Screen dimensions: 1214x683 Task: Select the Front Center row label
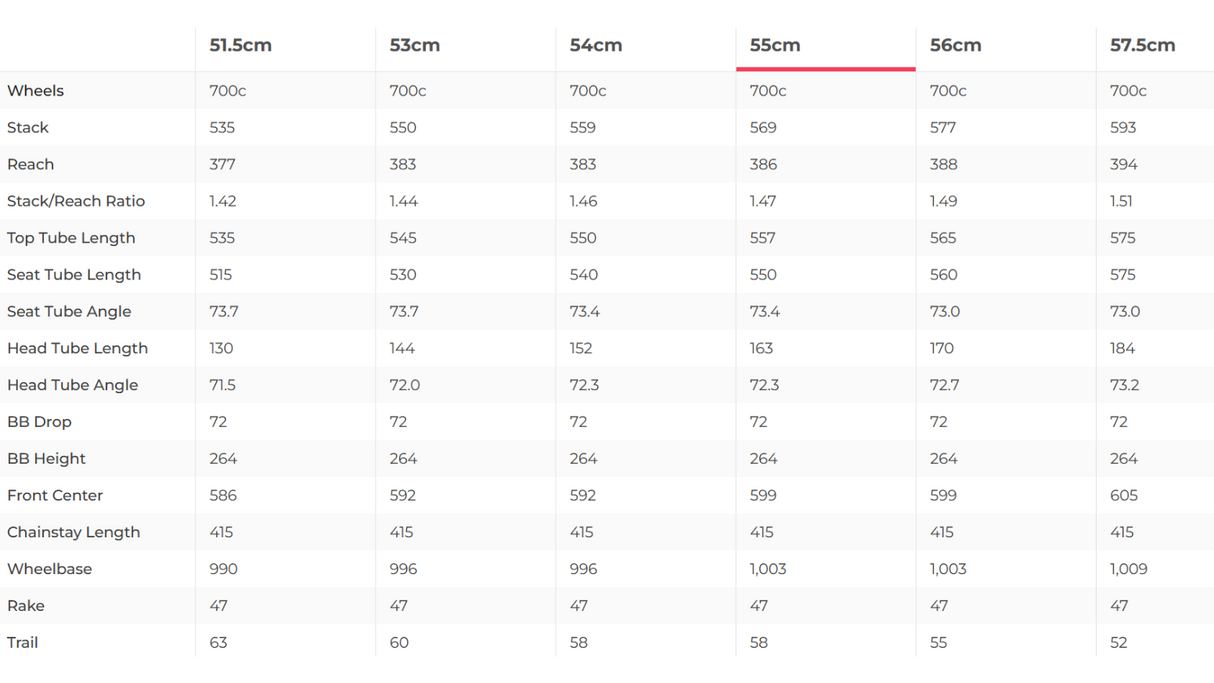pos(55,495)
